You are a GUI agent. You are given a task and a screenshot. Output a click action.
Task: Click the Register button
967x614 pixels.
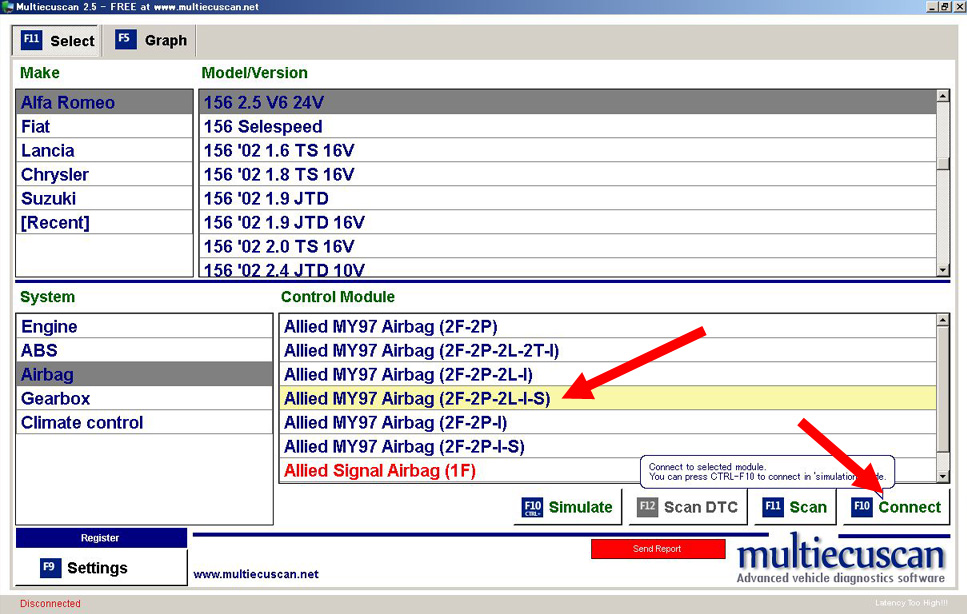pos(101,538)
